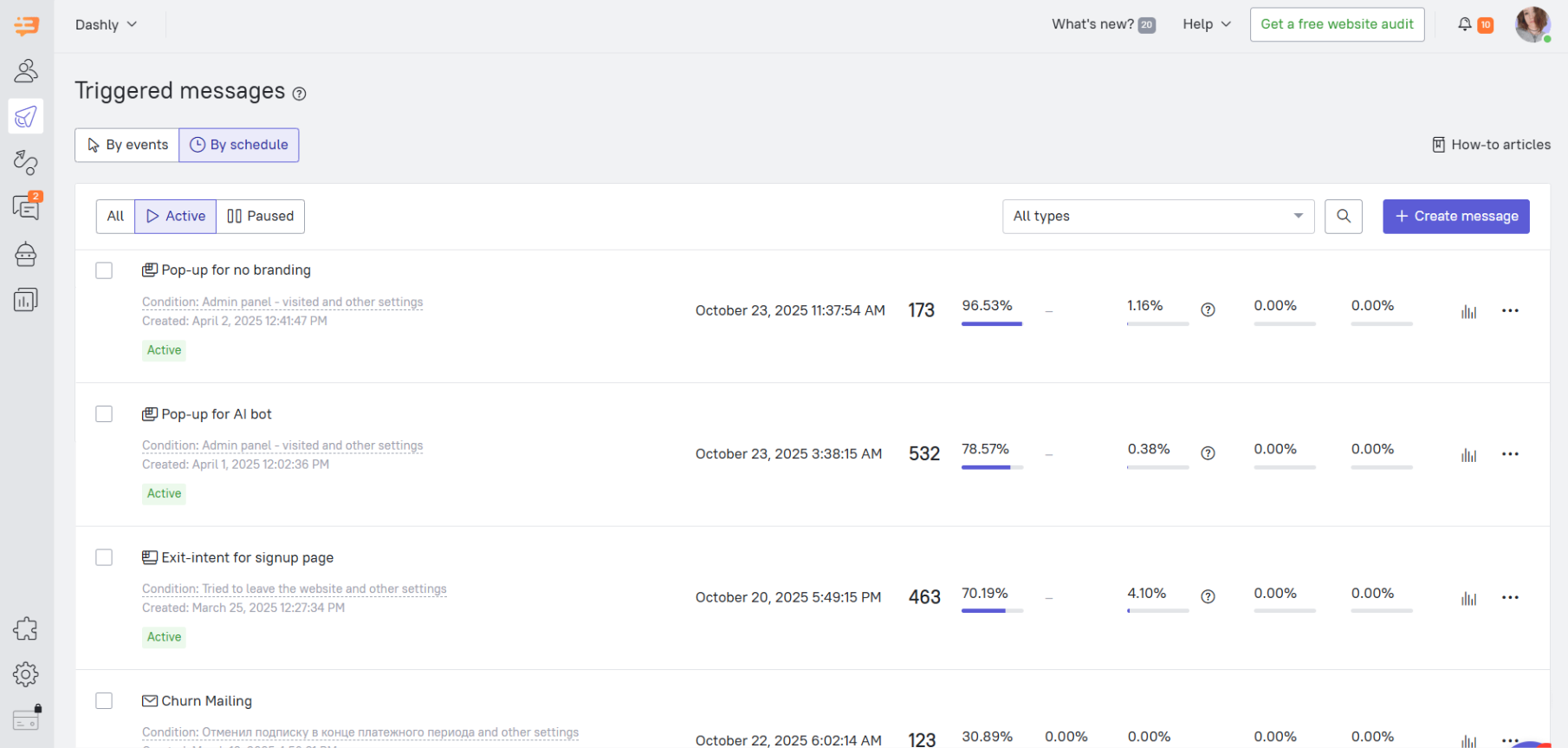Click the Create message button
This screenshot has width=1568, height=748.
(x=1455, y=216)
